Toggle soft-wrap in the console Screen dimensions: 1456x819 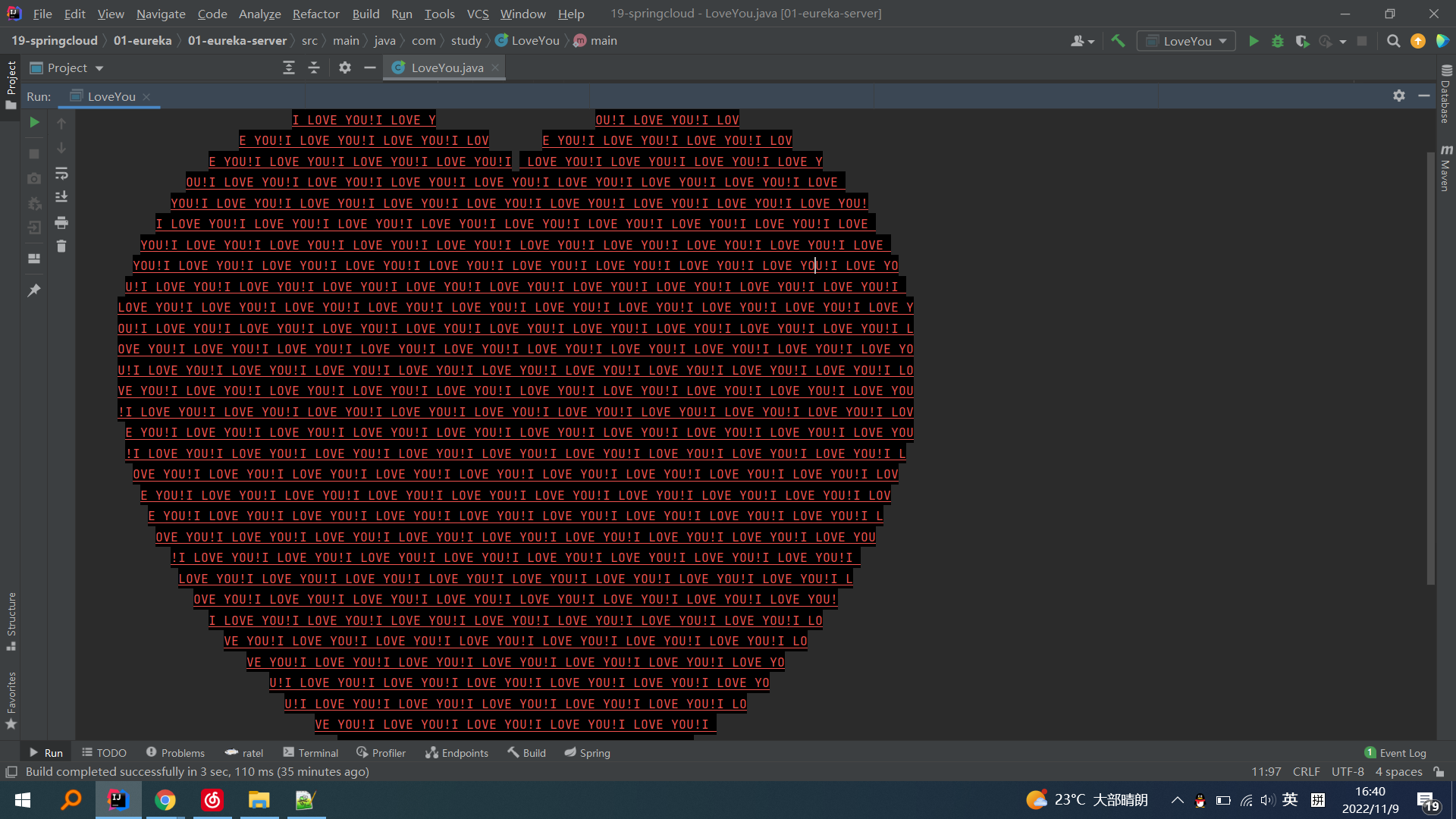coord(61,174)
